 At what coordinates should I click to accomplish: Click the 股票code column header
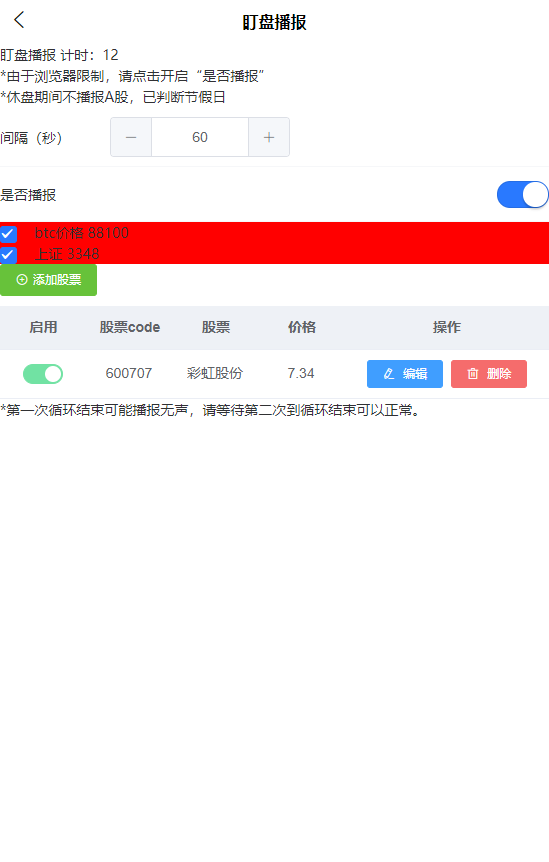pyautogui.click(x=130, y=327)
